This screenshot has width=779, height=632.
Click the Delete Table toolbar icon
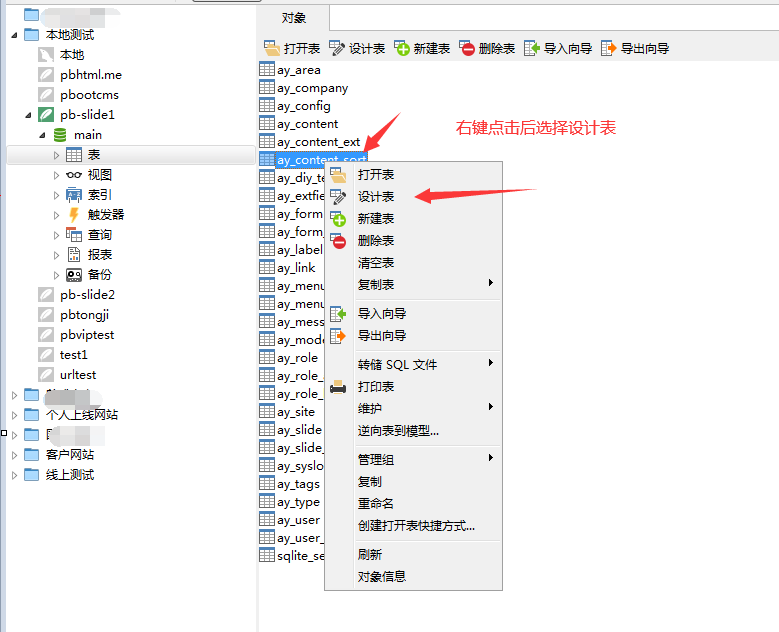coord(467,48)
